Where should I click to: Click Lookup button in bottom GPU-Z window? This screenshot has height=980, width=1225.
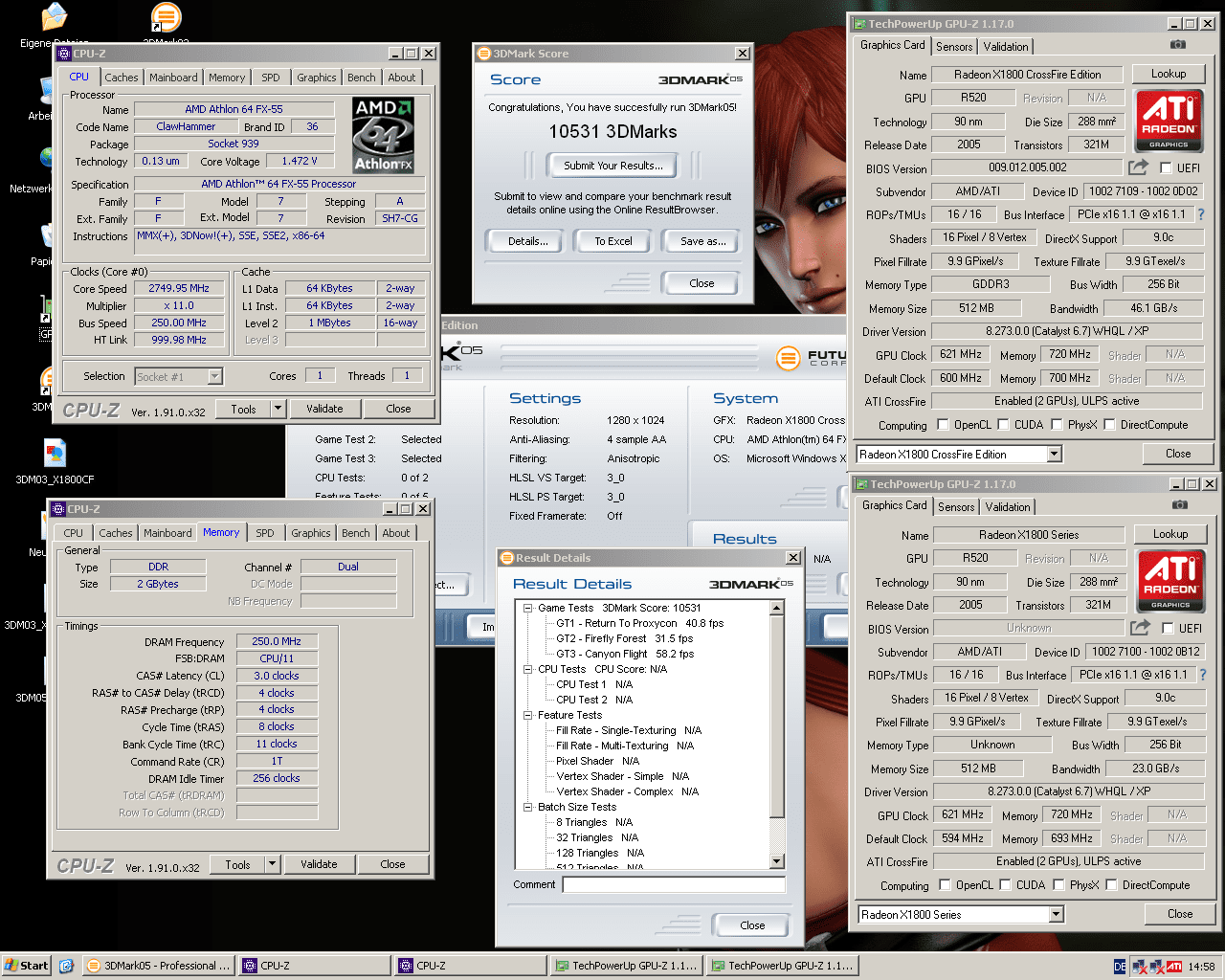pyautogui.click(x=1170, y=534)
